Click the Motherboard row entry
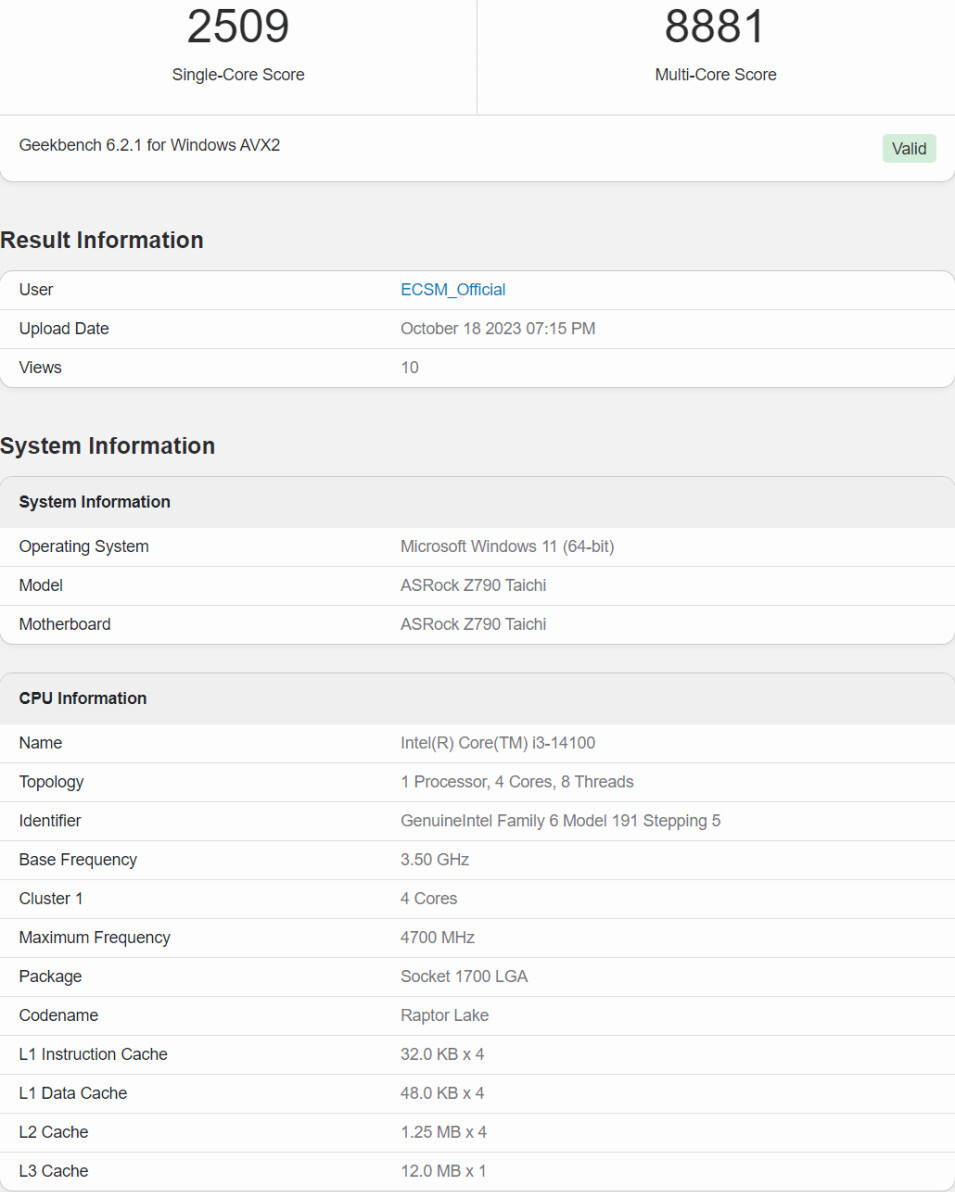955x1192 pixels. pos(473,624)
